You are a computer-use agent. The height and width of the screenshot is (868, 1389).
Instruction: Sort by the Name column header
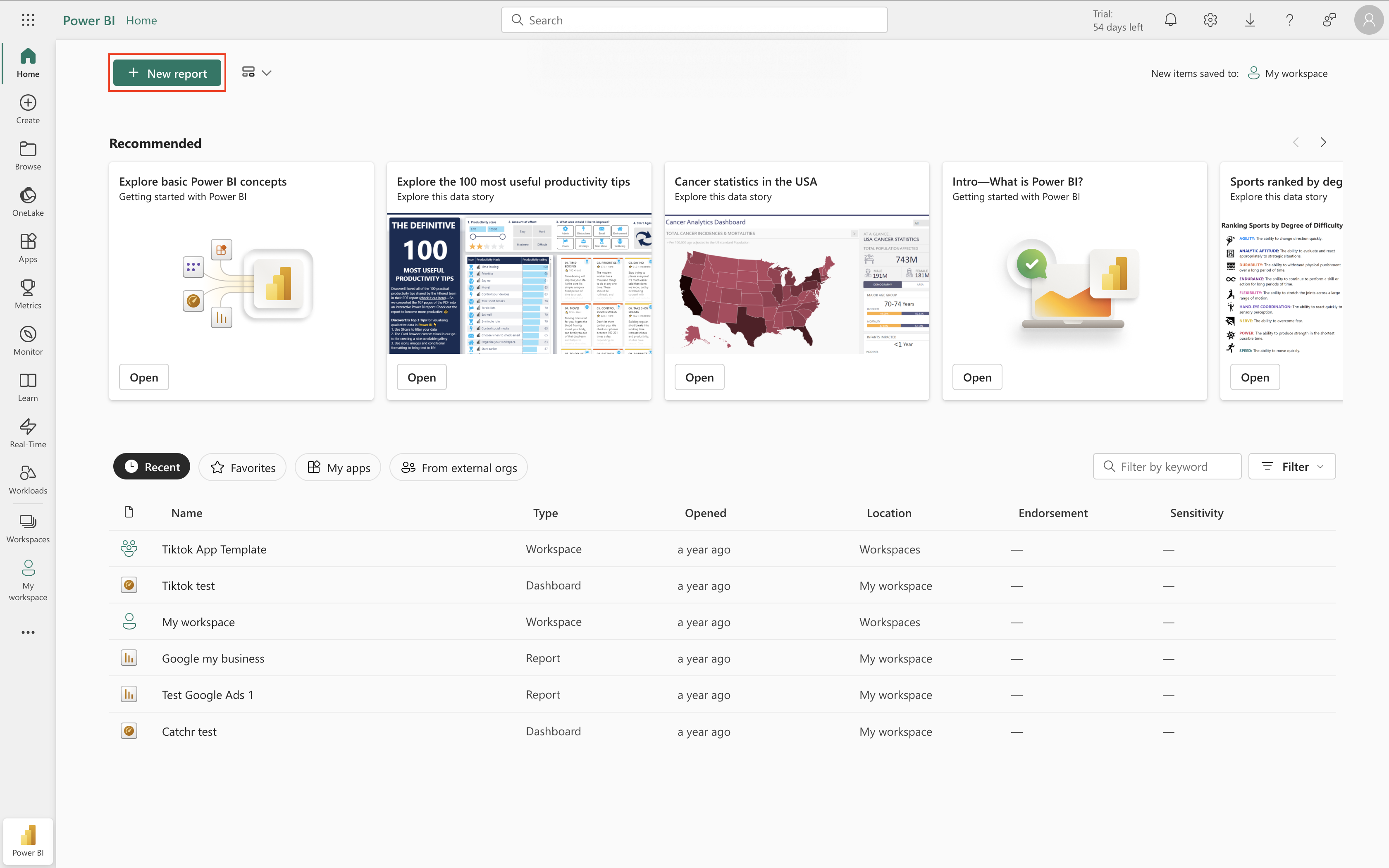(186, 513)
